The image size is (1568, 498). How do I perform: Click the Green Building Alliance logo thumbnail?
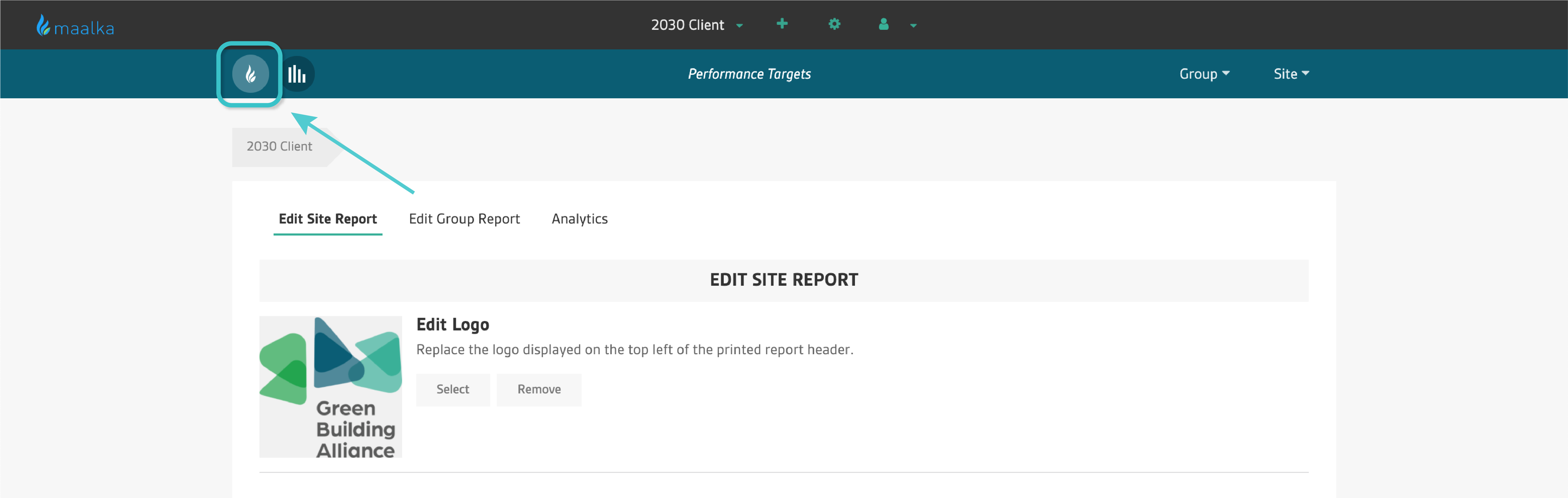331,387
